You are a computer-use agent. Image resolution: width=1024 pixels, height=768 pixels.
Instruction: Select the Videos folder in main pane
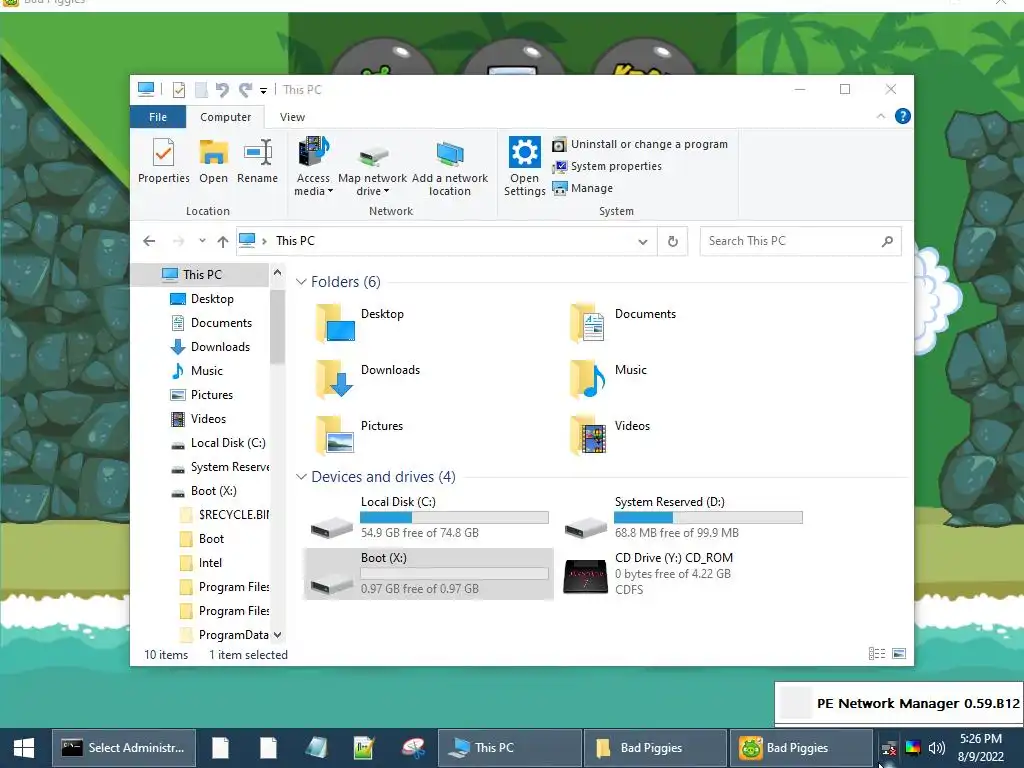coord(611,434)
